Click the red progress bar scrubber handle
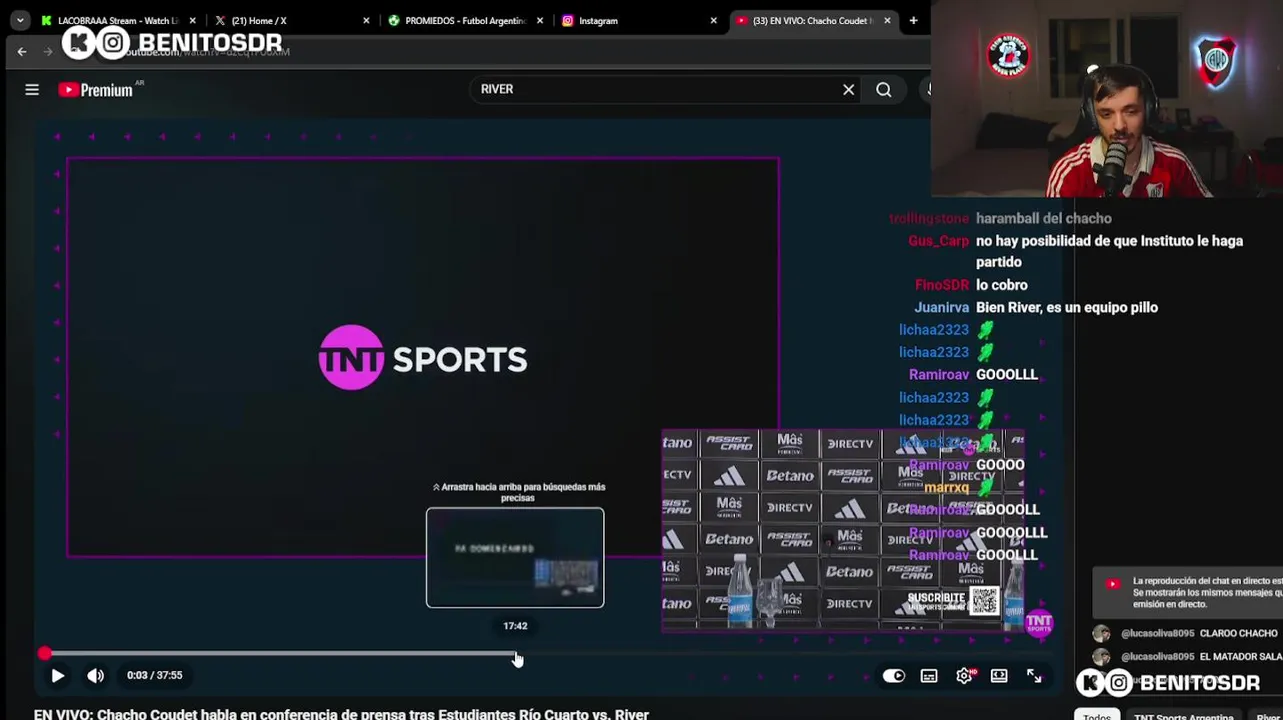The image size is (1283, 720). 44,654
